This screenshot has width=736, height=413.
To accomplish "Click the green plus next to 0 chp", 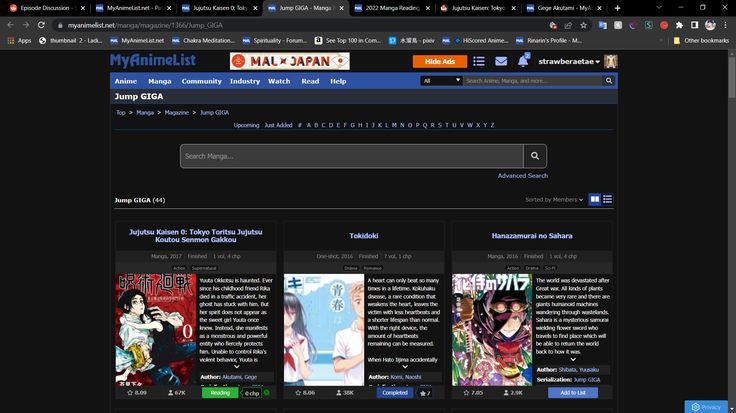I will (267, 392).
